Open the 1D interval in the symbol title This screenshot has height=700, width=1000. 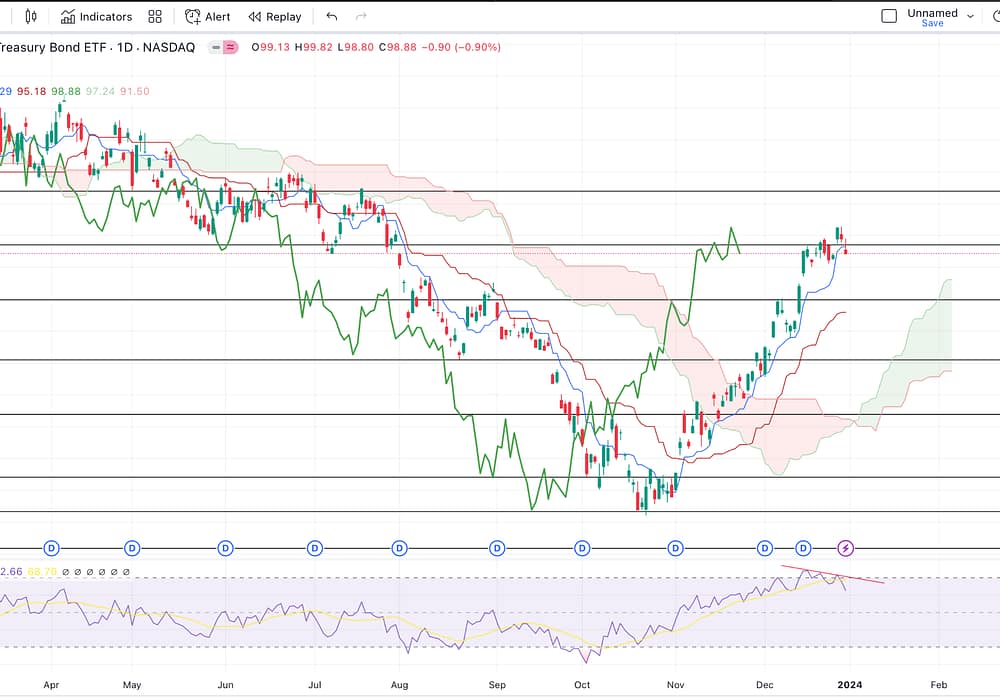coord(127,47)
